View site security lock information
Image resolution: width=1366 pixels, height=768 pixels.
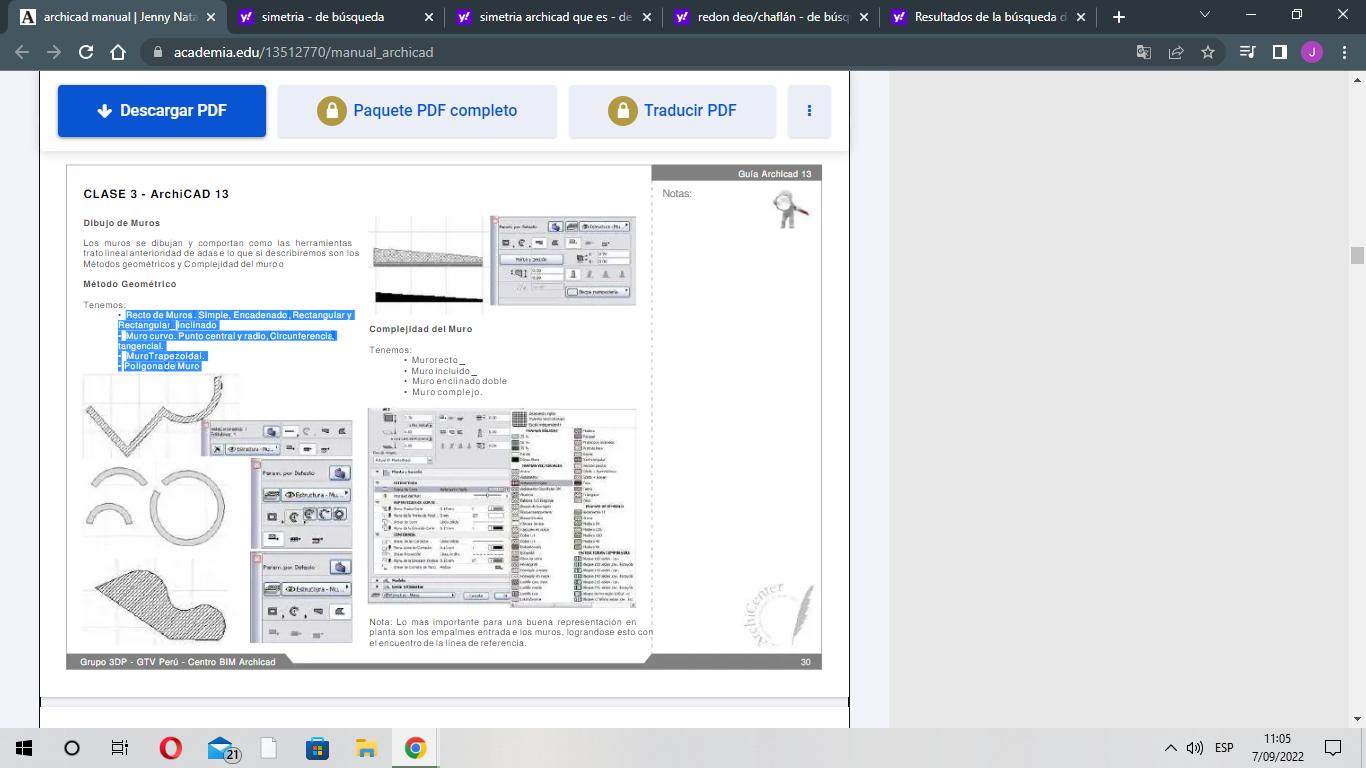(x=156, y=52)
